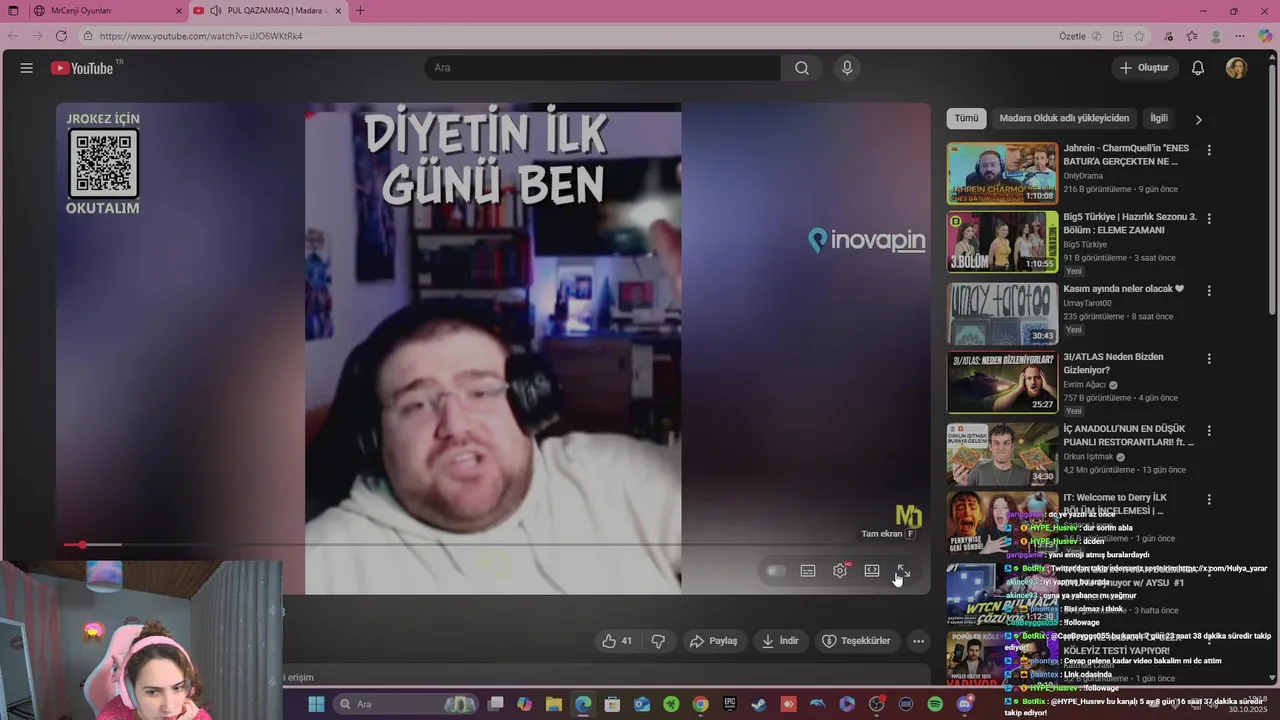The height and width of the screenshot is (720, 1280).
Task: Click the Windows taskbar Ara search box
Action: pos(407,704)
